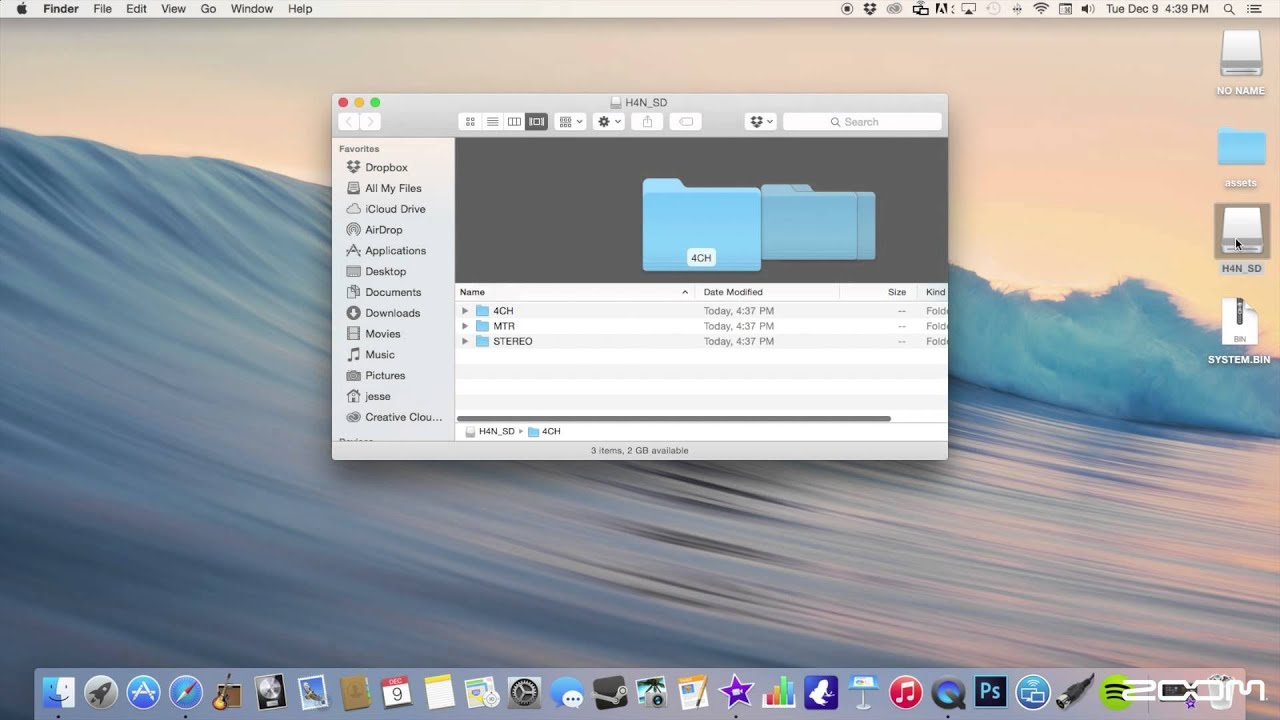Open the Dropbox toolbar dropdown
Screen dimensions: 1280x720
(760, 122)
